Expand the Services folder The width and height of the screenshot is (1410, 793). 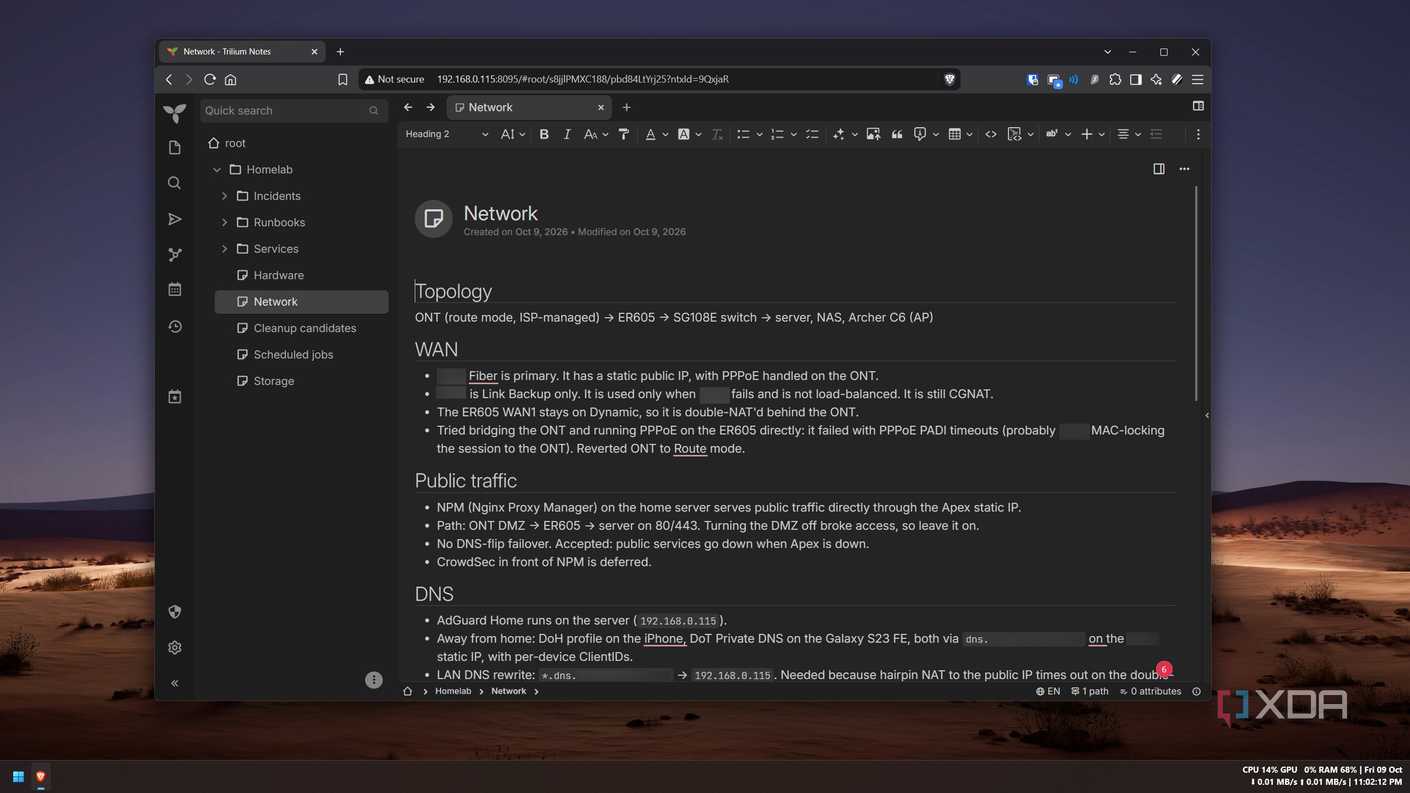[x=224, y=249]
